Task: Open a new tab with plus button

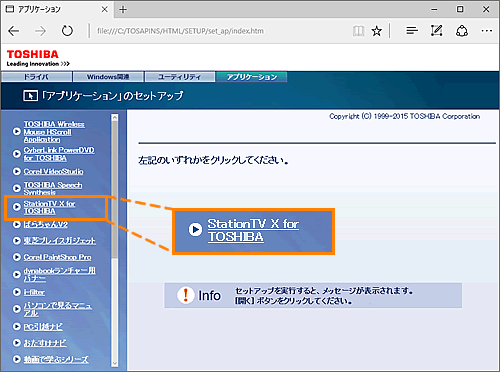Action: click(123, 10)
